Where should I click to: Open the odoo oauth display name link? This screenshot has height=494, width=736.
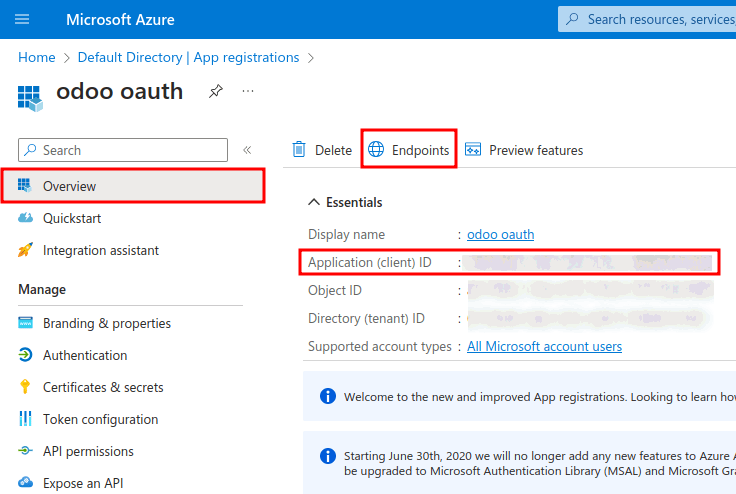click(500, 234)
